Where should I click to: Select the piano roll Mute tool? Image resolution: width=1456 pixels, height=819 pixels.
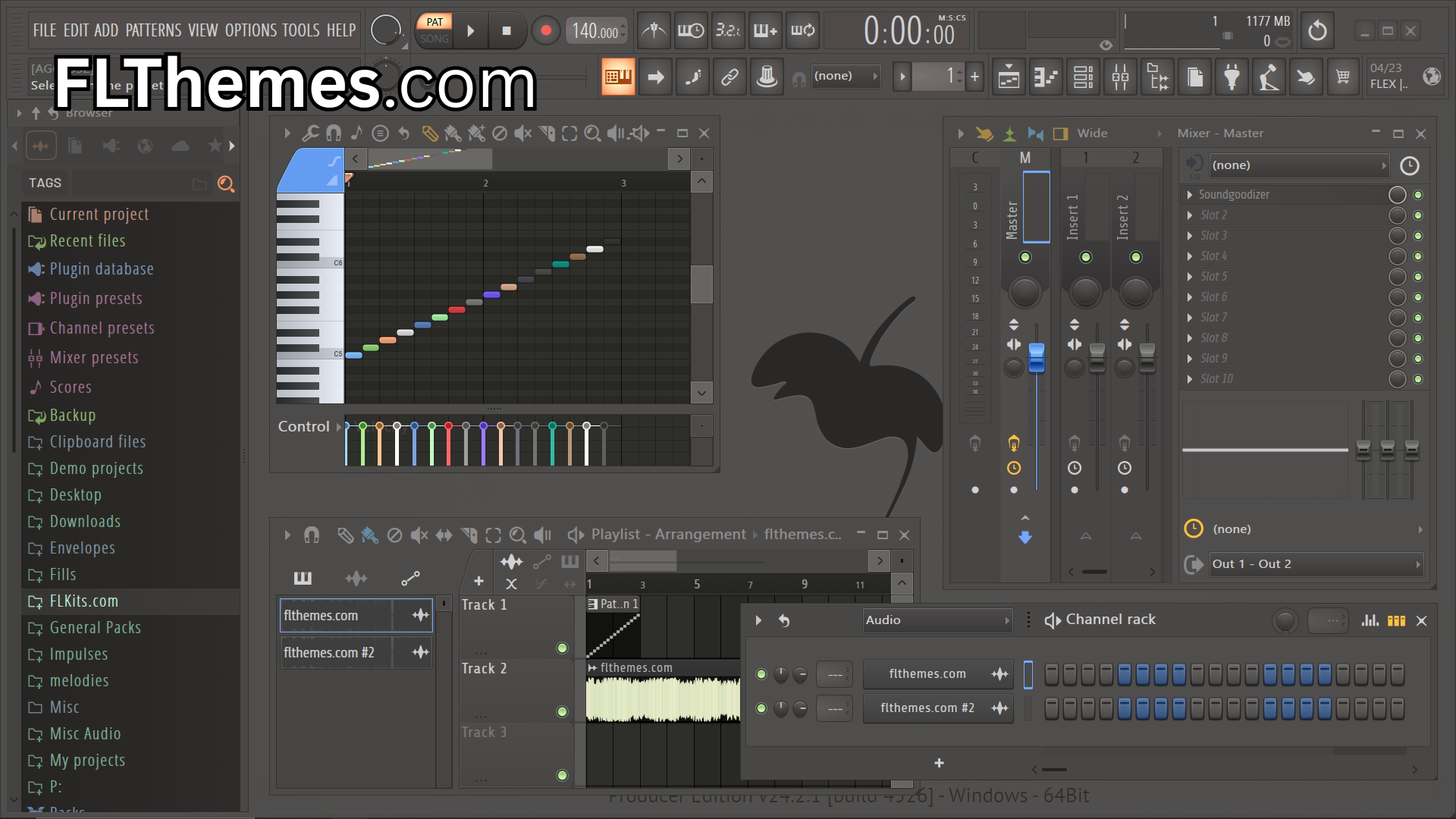click(522, 133)
